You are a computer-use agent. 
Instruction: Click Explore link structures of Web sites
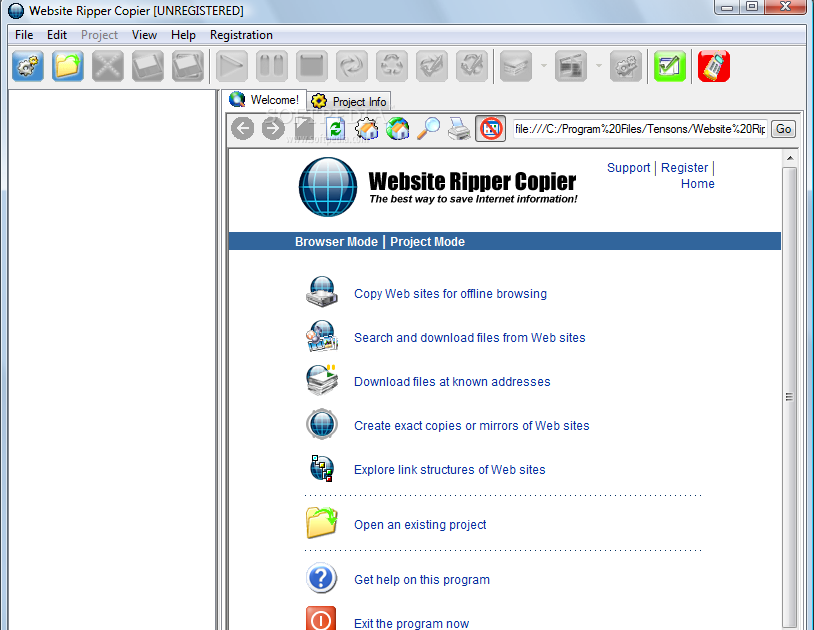point(450,470)
